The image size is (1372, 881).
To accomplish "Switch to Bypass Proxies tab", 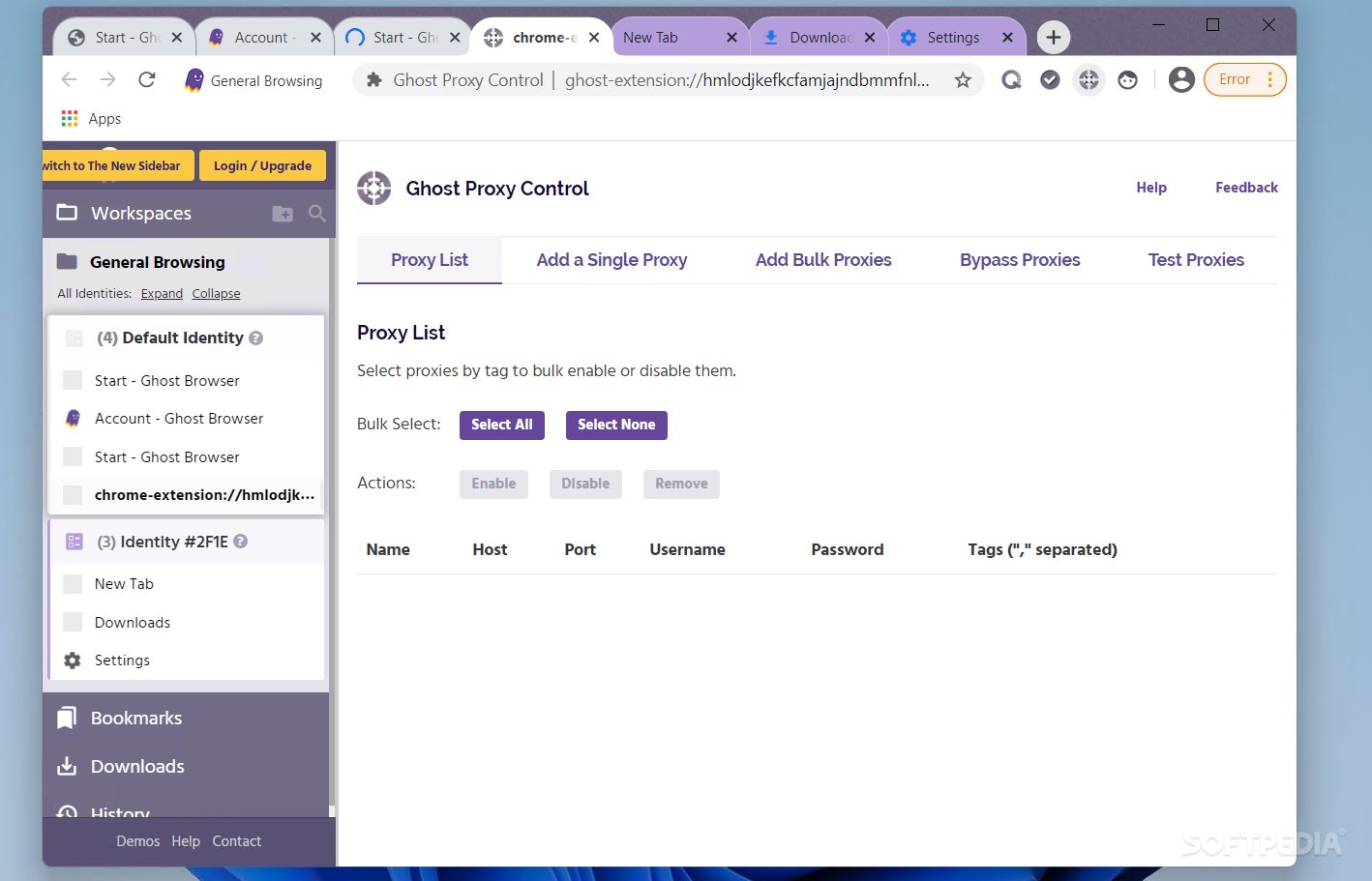I will tap(1020, 260).
